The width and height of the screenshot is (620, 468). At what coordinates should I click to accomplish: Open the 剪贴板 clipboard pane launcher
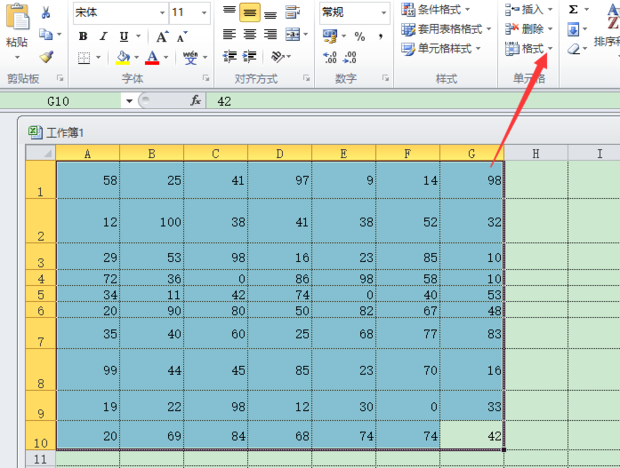pyautogui.click(x=60, y=78)
